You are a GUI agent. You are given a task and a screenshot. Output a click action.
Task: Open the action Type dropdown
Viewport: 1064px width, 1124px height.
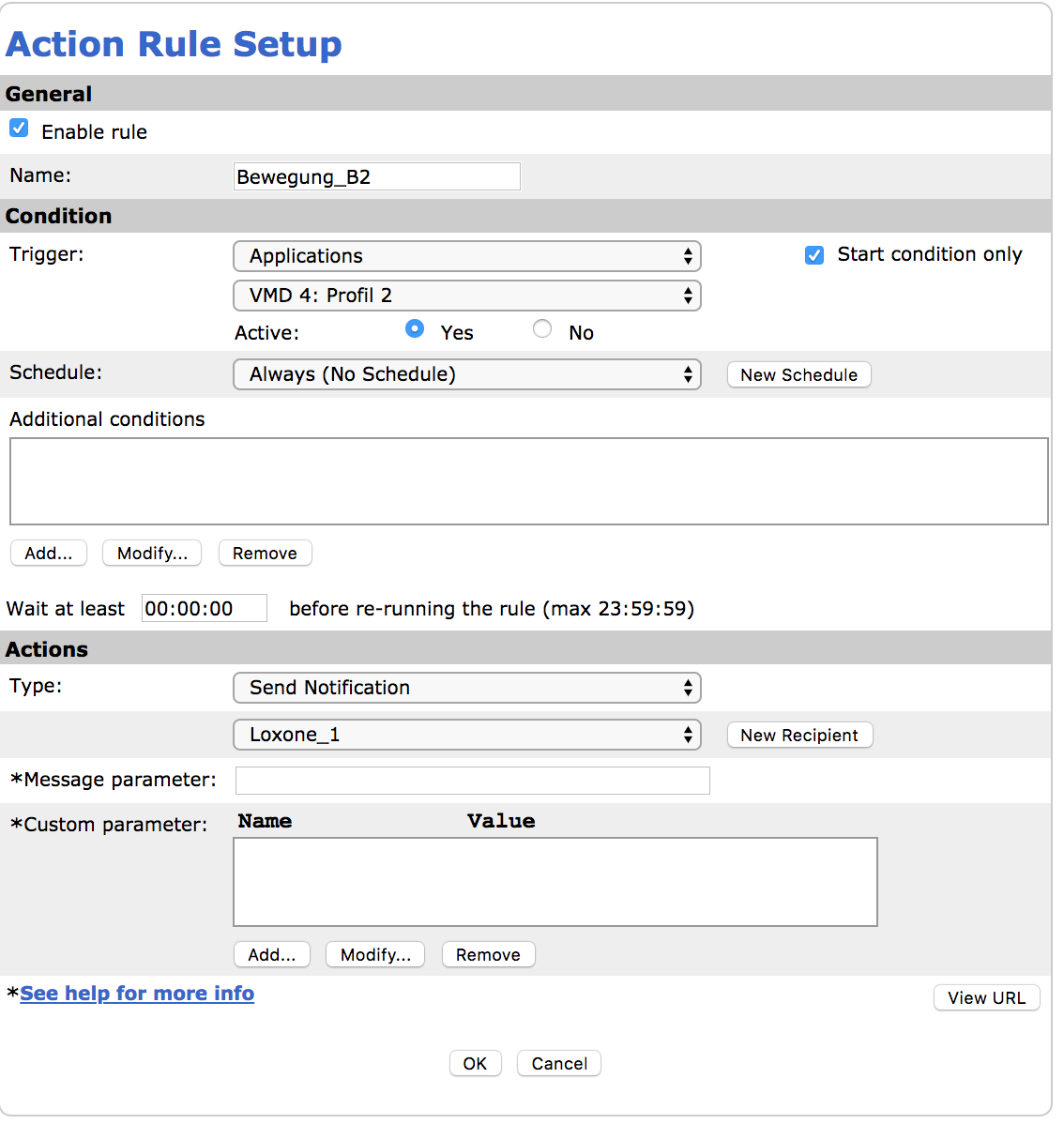[466, 688]
